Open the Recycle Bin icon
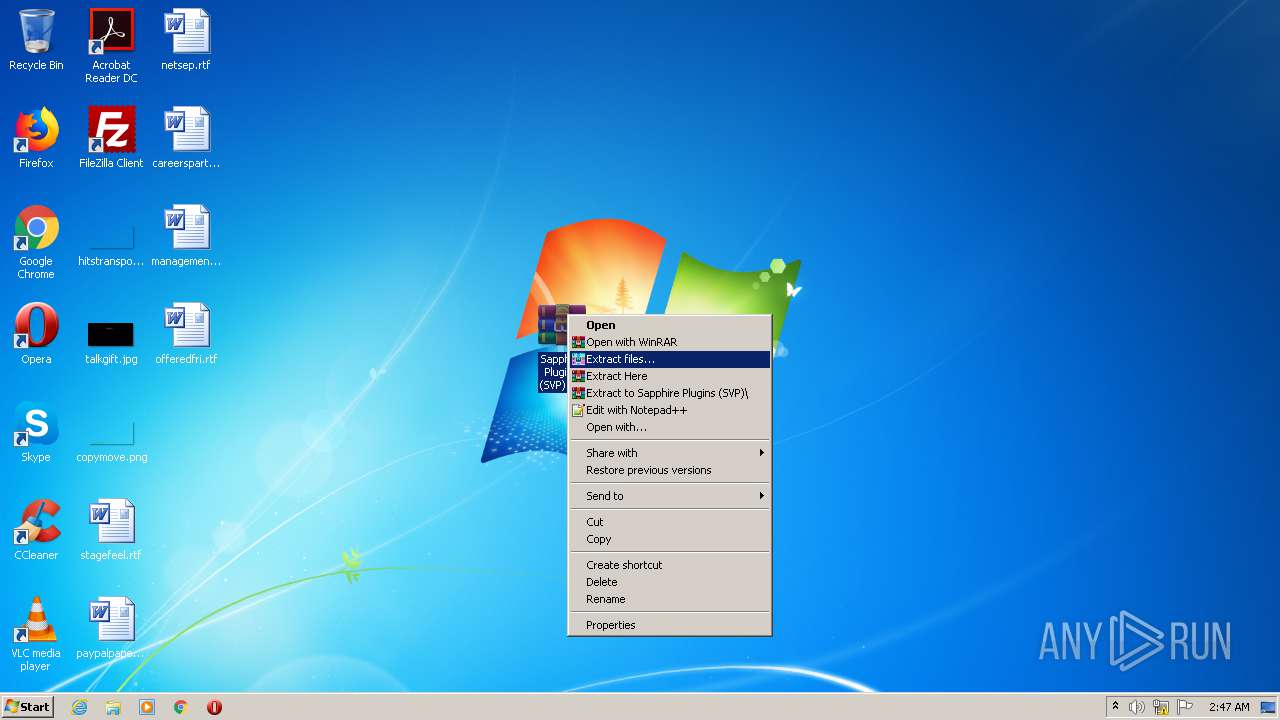Viewport: 1280px width, 720px height. 36,40
